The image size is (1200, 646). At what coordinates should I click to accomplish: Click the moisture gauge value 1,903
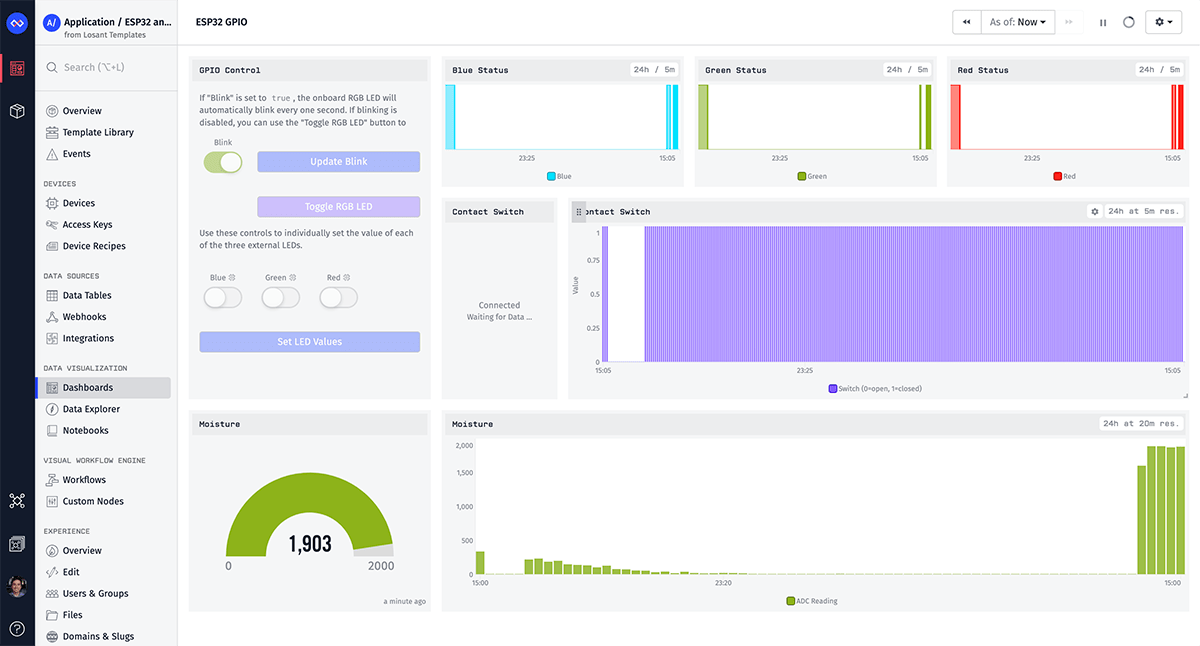click(310, 544)
